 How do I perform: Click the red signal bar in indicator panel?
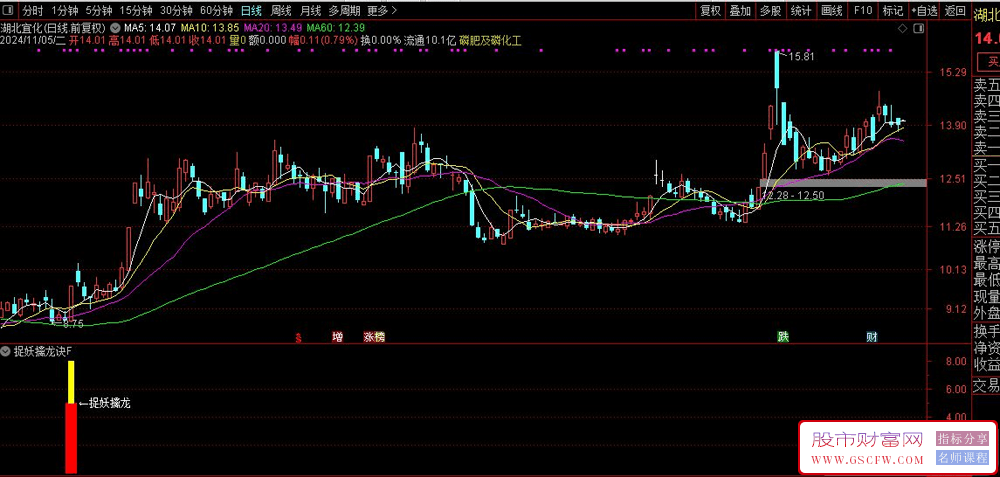coord(71,438)
